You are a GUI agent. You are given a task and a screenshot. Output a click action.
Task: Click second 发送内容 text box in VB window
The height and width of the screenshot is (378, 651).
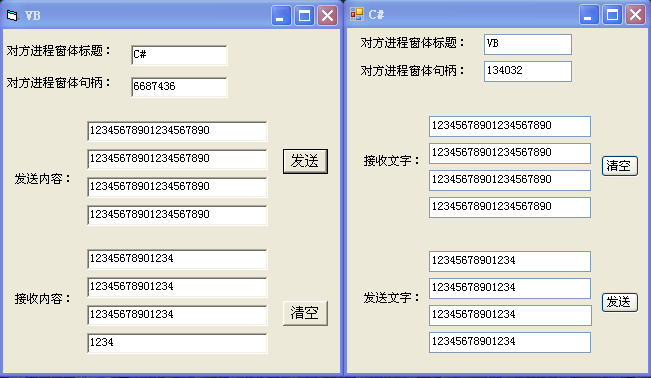pyautogui.click(x=177, y=159)
